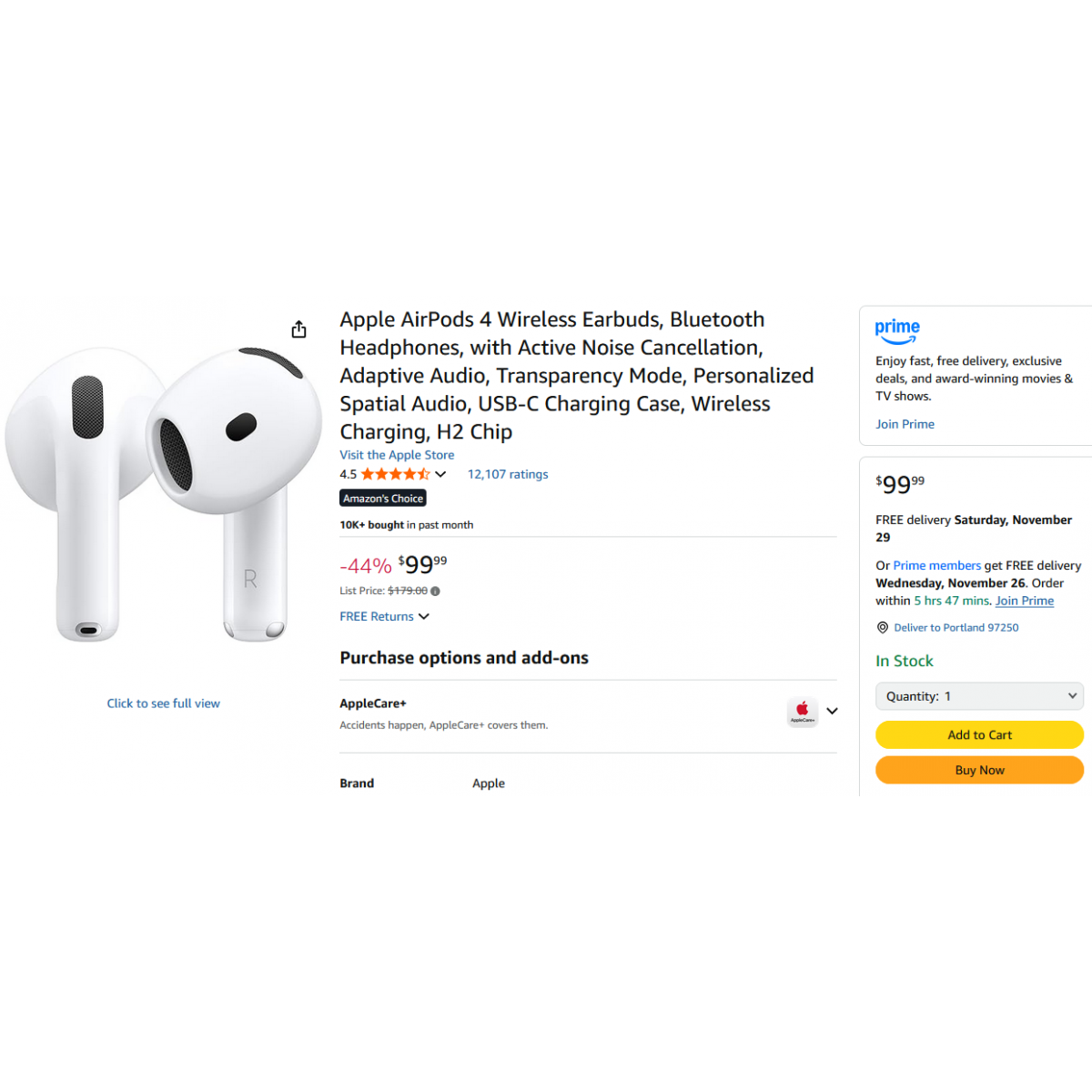Open Visit the Apple Store link
This screenshot has height=1092, width=1092.
[x=397, y=455]
